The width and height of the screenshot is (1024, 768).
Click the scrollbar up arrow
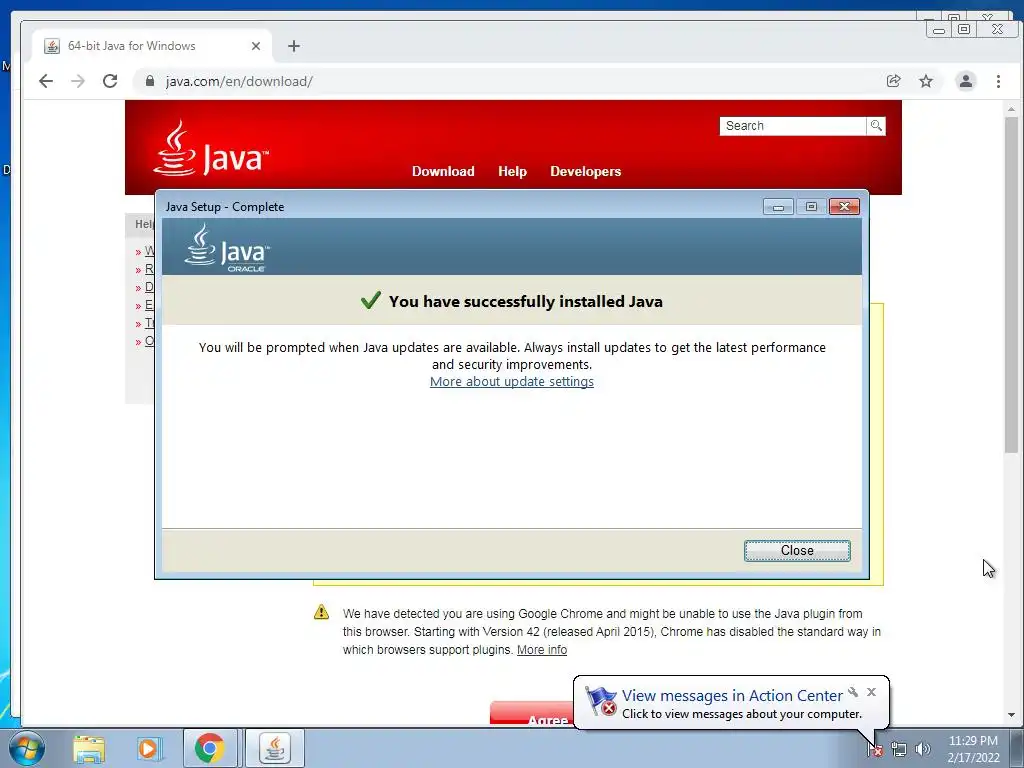(1011, 108)
